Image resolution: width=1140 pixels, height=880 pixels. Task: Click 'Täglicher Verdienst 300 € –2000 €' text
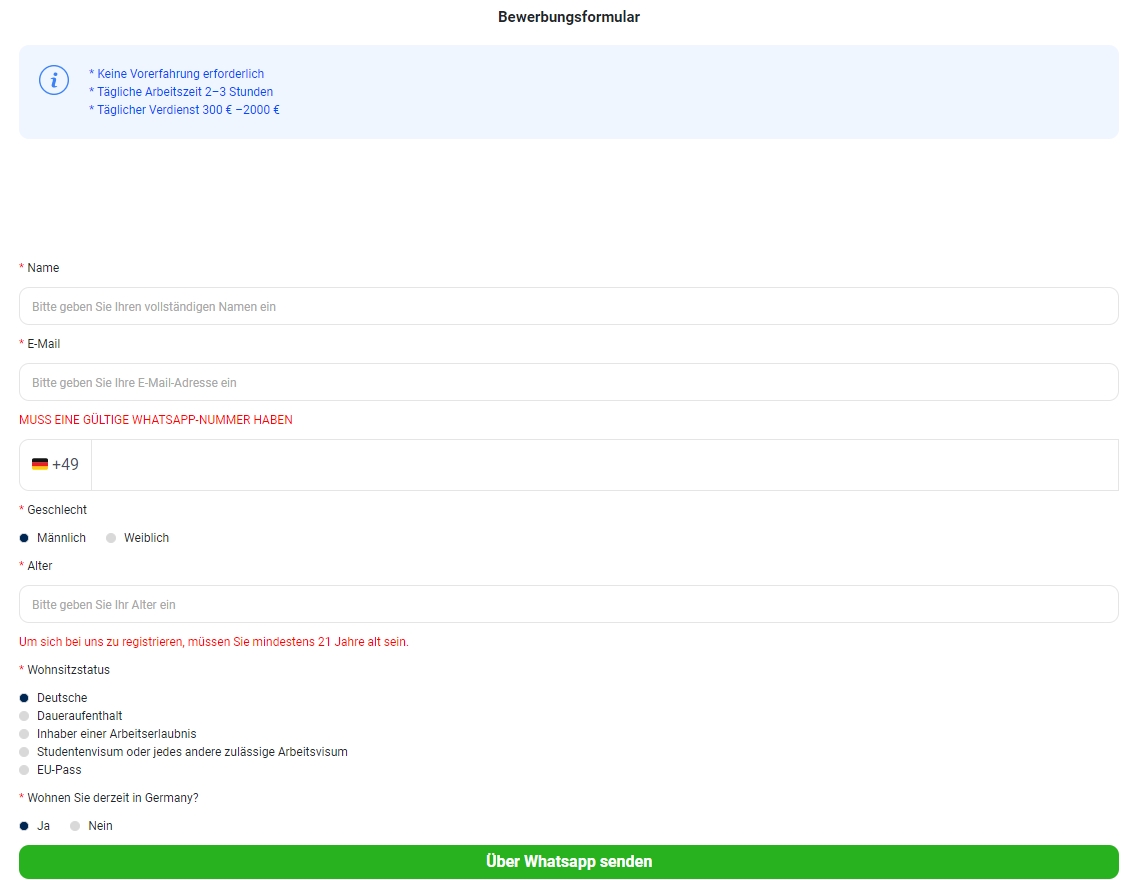[x=184, y=110]
